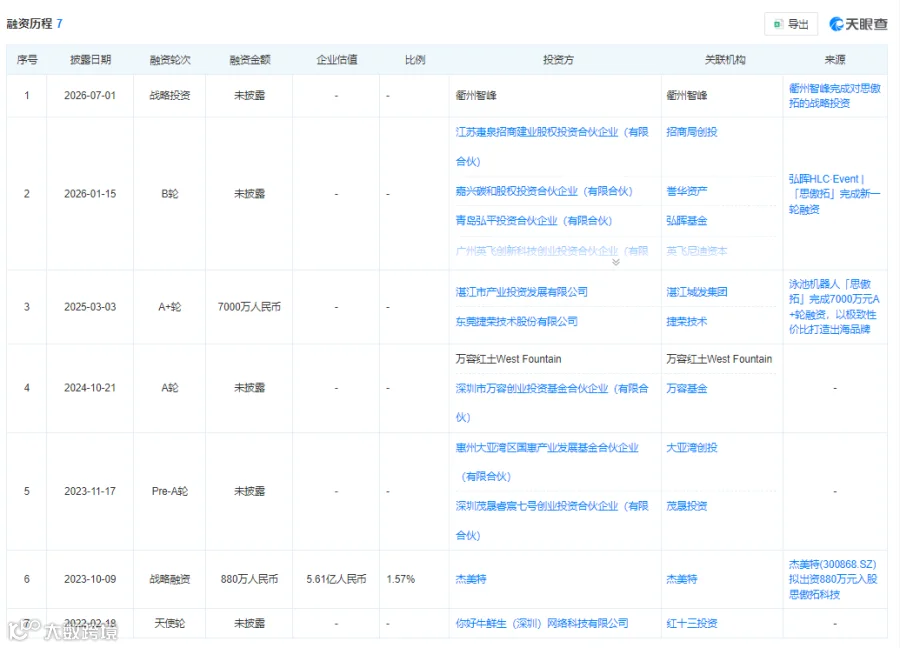Viewport: 900px width, 648px height.
Task: Open the 弘晖HLC·Event source link
Action: pyautogui.click(x=835, y=194)
